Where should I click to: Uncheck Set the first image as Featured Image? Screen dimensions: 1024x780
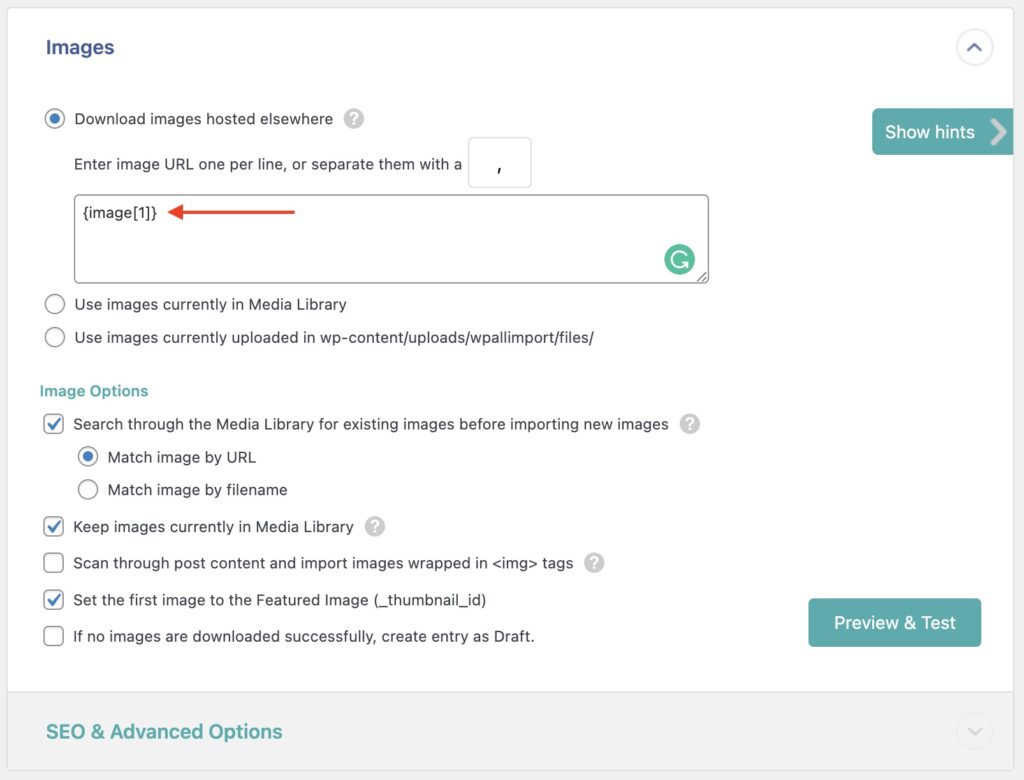pos(54,599)
